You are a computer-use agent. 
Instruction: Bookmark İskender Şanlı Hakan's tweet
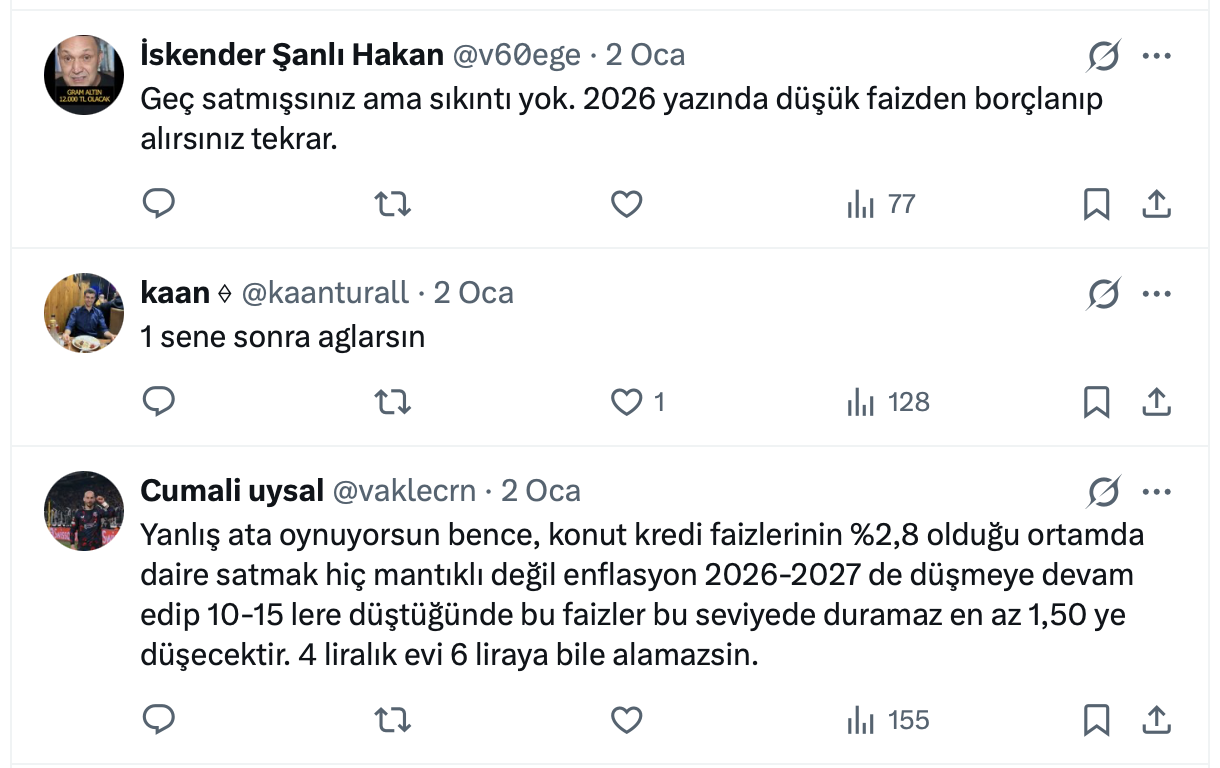pos(1097,204)
